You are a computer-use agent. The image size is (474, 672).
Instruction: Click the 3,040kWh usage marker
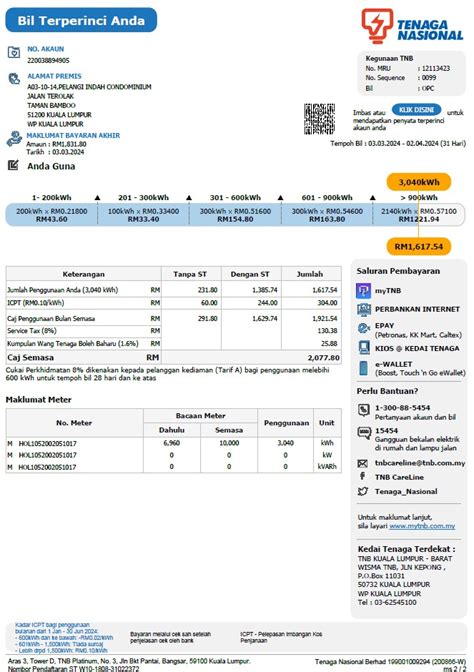(419, 182)
